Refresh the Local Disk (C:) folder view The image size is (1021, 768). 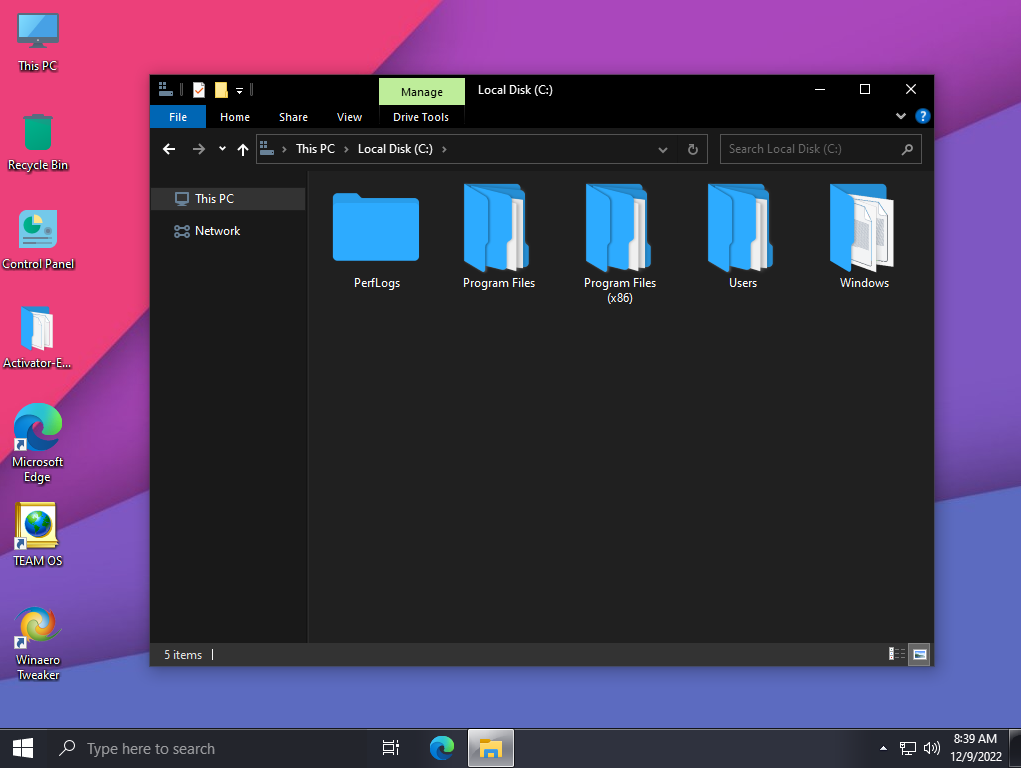point(692,149)
